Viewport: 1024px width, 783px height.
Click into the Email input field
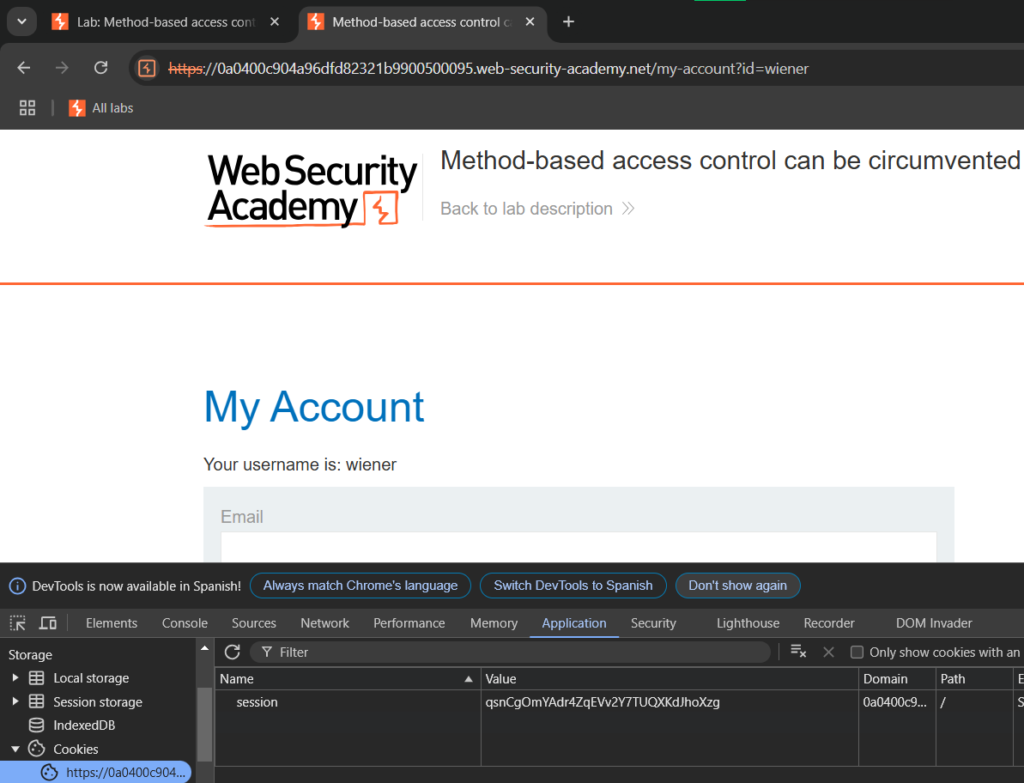(x=579, y=547)
